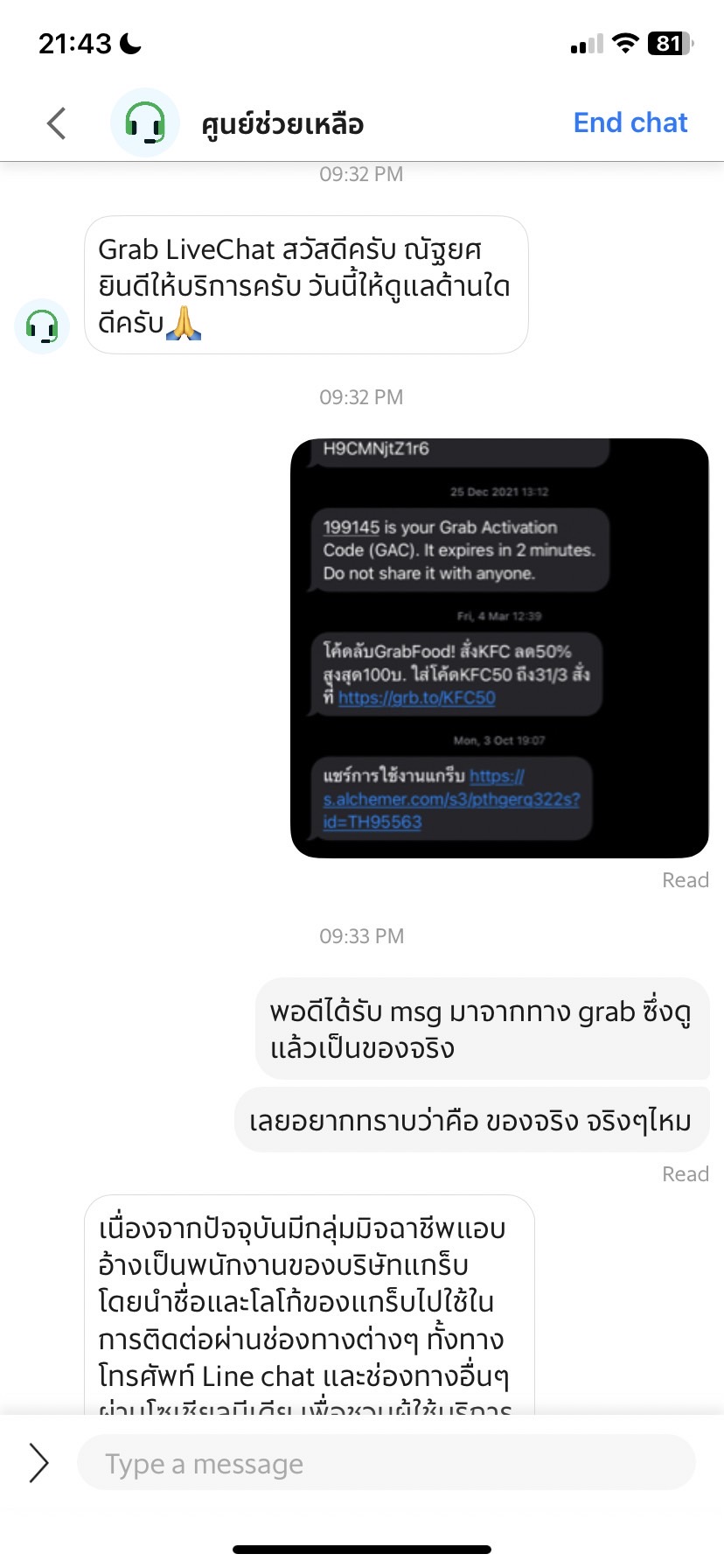Tap the cellular signal bars icon
The width and height of the screenshot is (724, 1568).
point(587,45)
